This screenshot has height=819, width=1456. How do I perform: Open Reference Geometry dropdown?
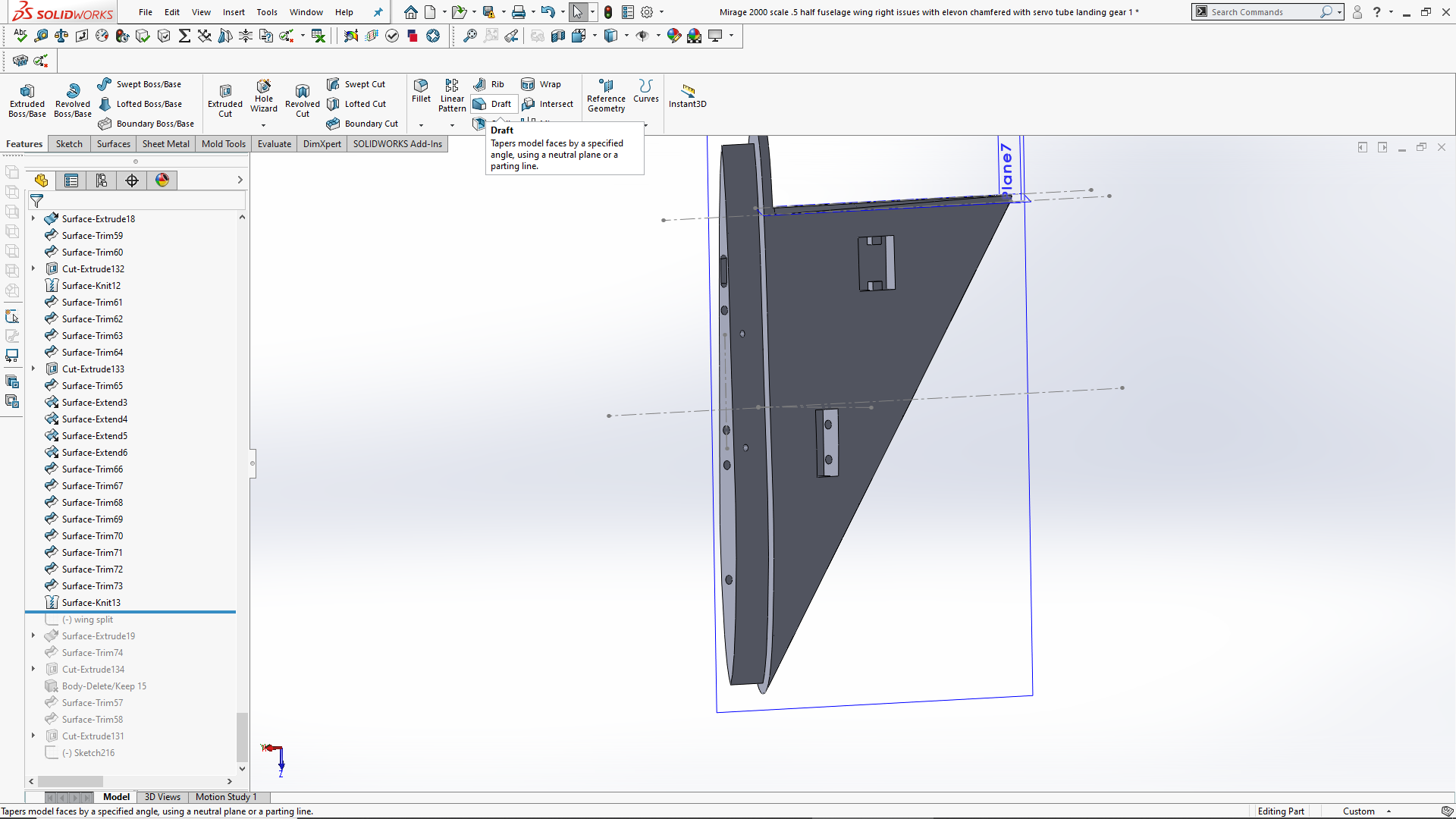[x=606, y=96]
